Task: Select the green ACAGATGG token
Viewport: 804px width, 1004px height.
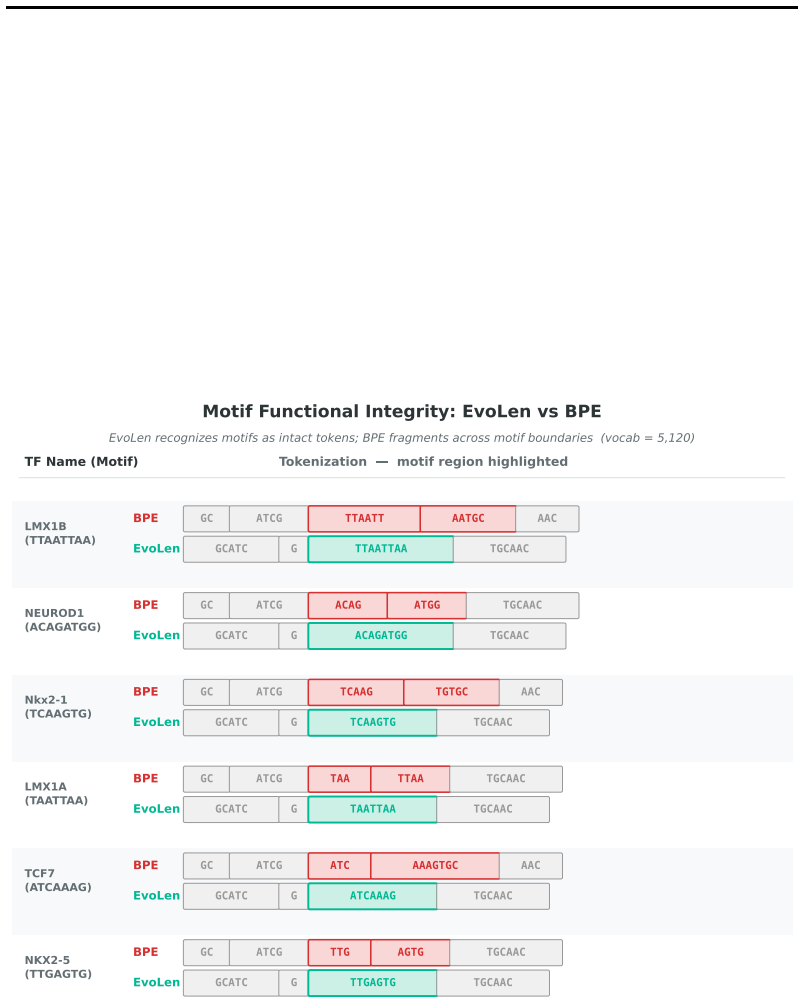Action: coord(381,636)
